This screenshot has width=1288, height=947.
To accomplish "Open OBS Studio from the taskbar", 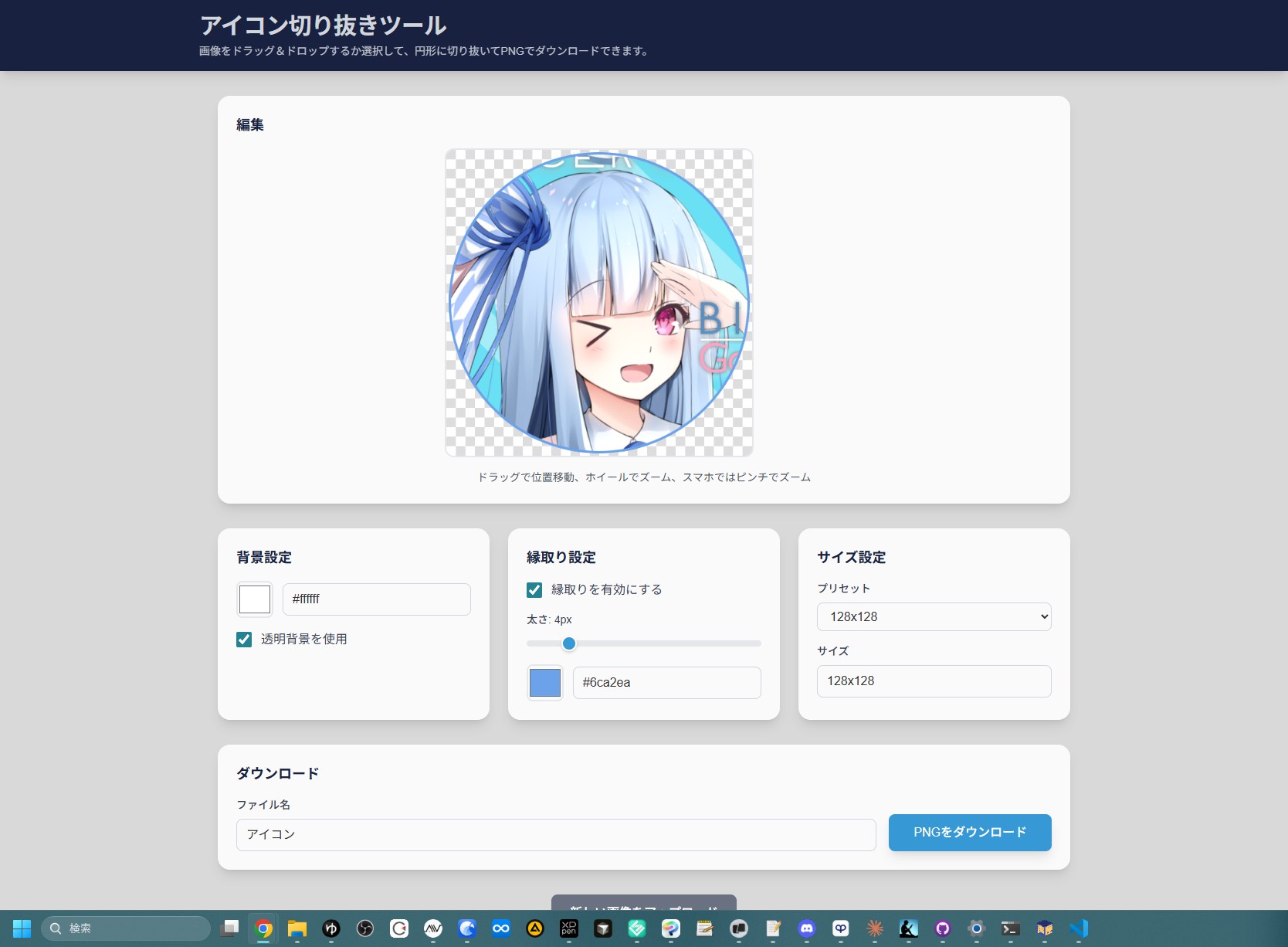I will pyautogui.click(x=365, y=928).
